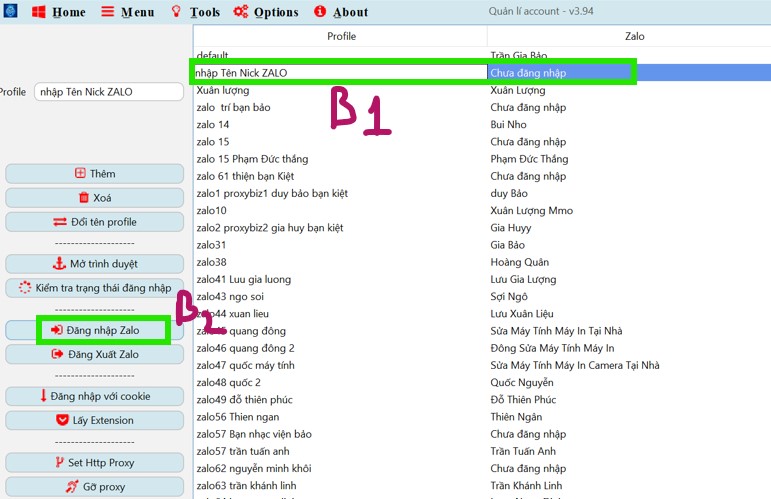This screenshot has height=499, width=771.
Task: Click the Gỡ proxy button
Action: point(95,487)
